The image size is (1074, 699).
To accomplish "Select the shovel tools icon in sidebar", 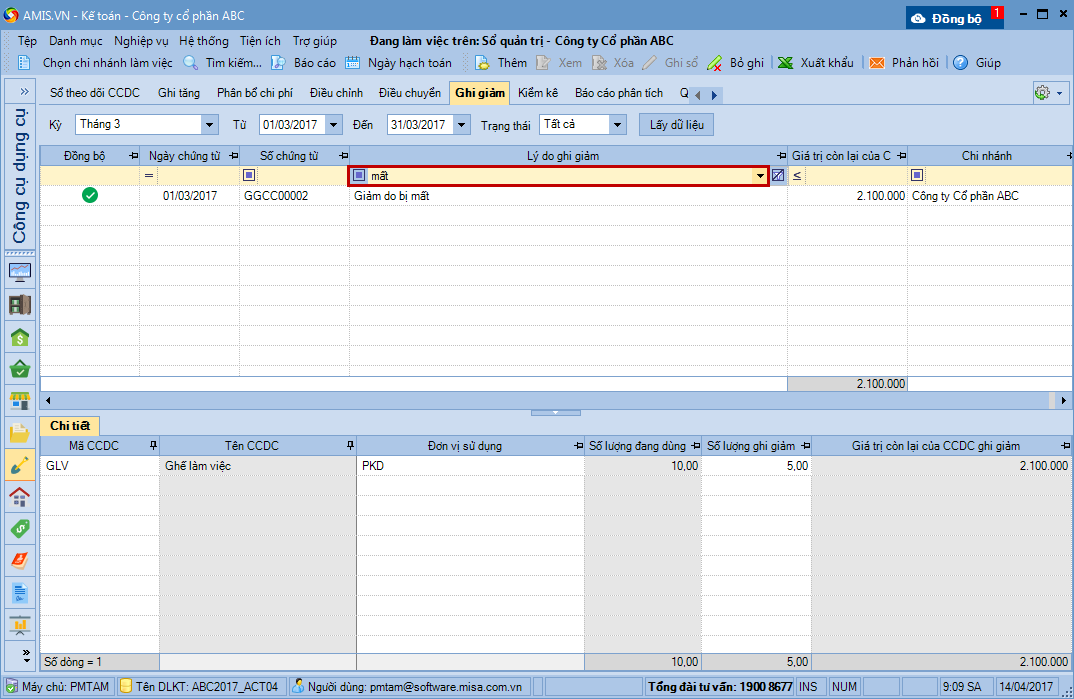I will pyautogui.click(x=19, y=465).
